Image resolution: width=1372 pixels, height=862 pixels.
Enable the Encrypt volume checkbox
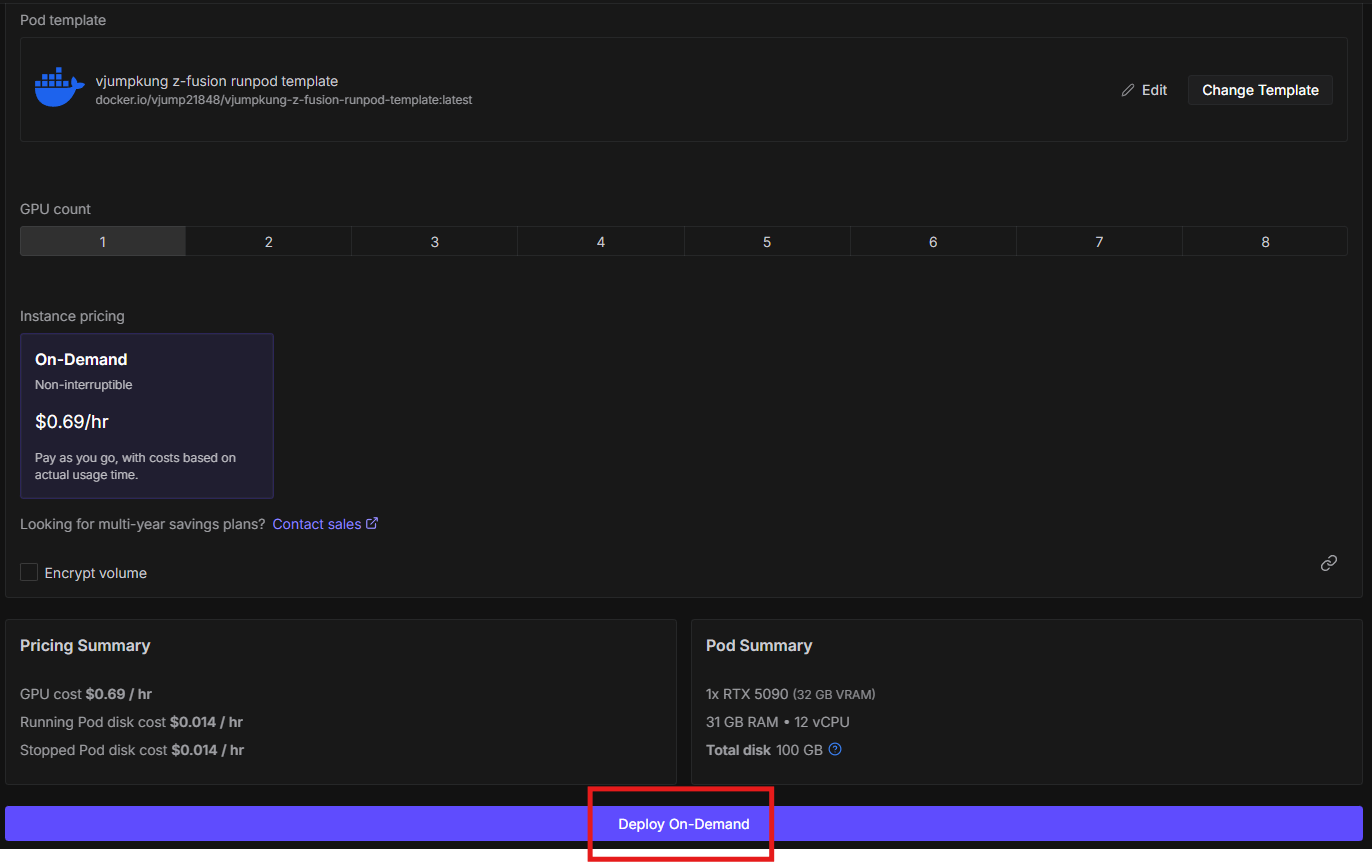click(x=29, y=572)
